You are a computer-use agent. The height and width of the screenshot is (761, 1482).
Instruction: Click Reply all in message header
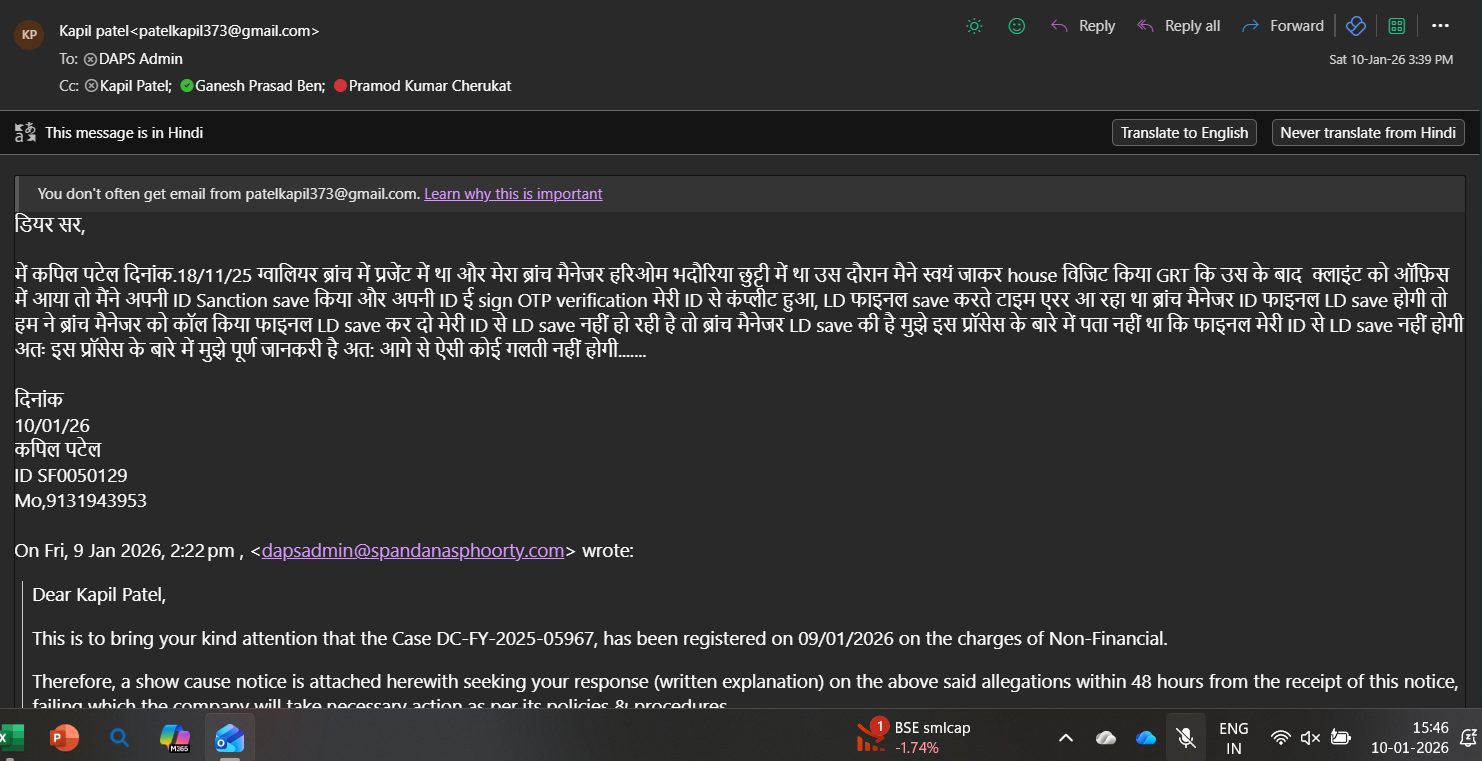[1179, 26]
